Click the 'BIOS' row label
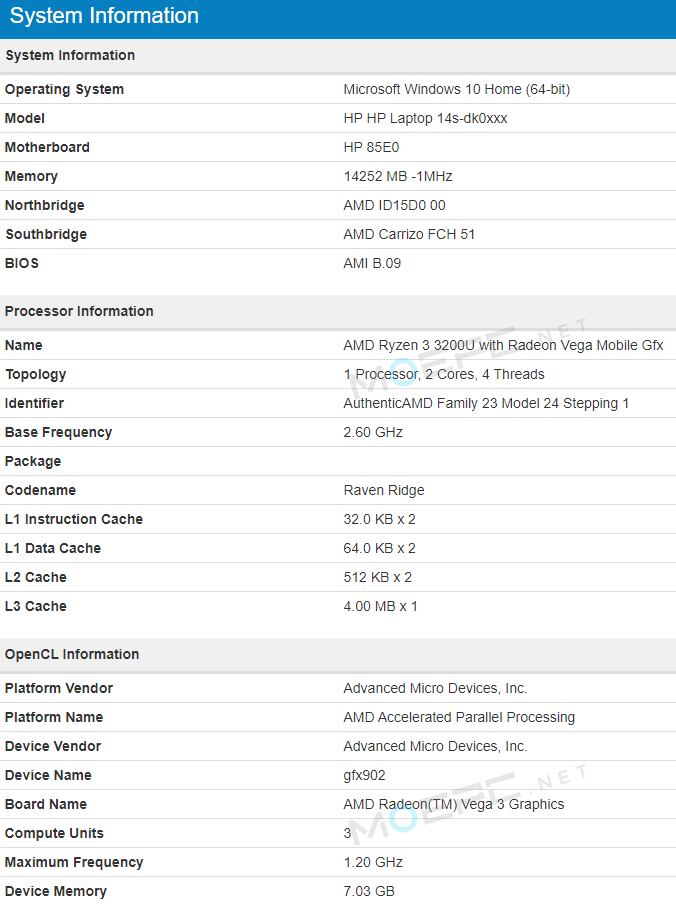The image size is (676, 912). 22,263
